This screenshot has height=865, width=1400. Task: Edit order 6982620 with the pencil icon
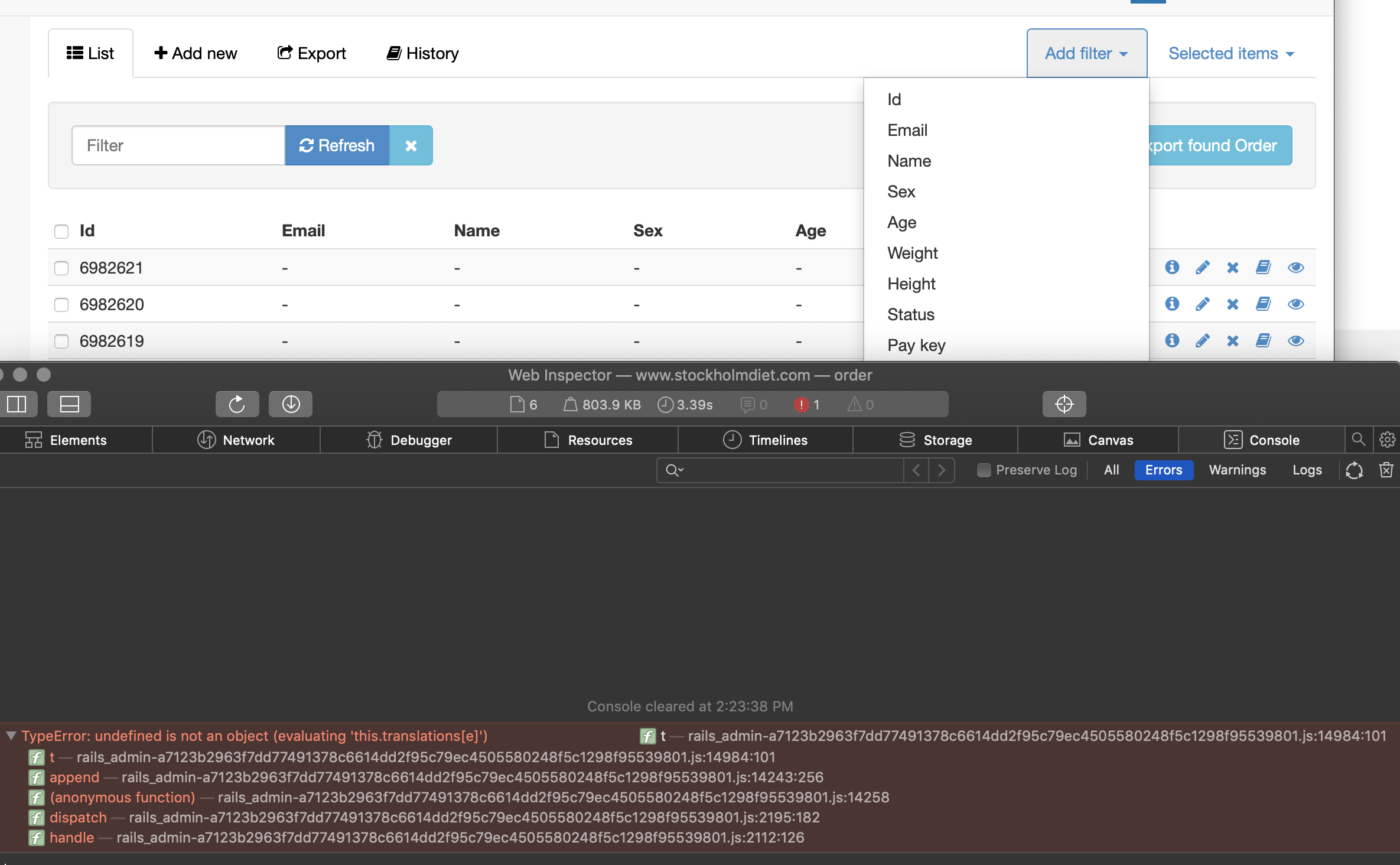click(1203, 304)
